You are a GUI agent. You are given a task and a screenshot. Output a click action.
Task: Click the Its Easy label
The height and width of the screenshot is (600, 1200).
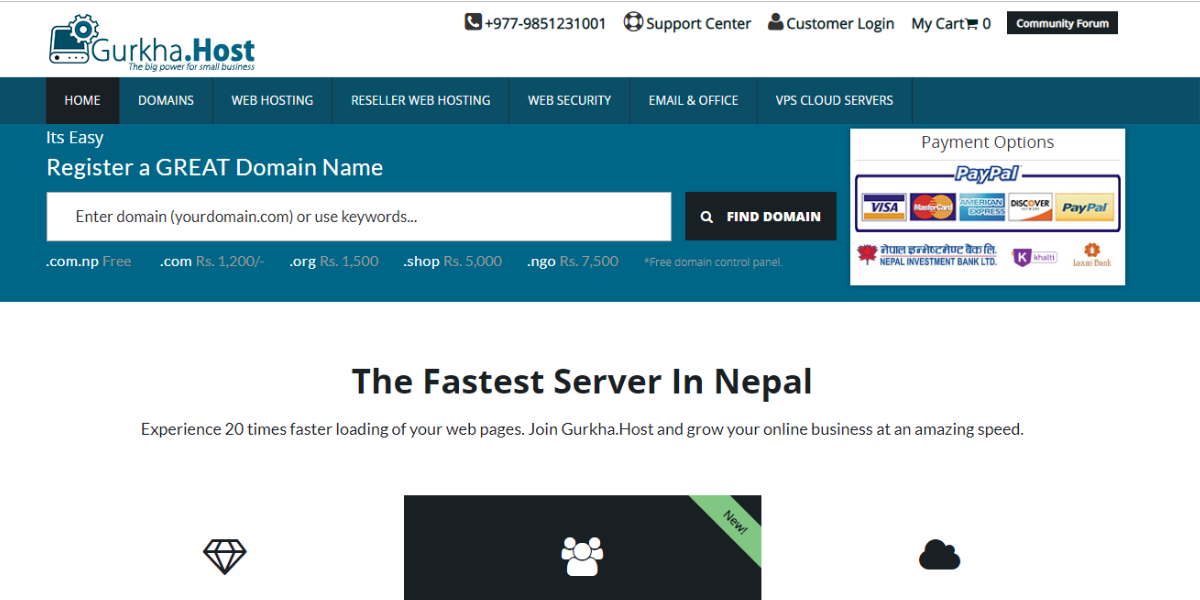pos(75,137)
